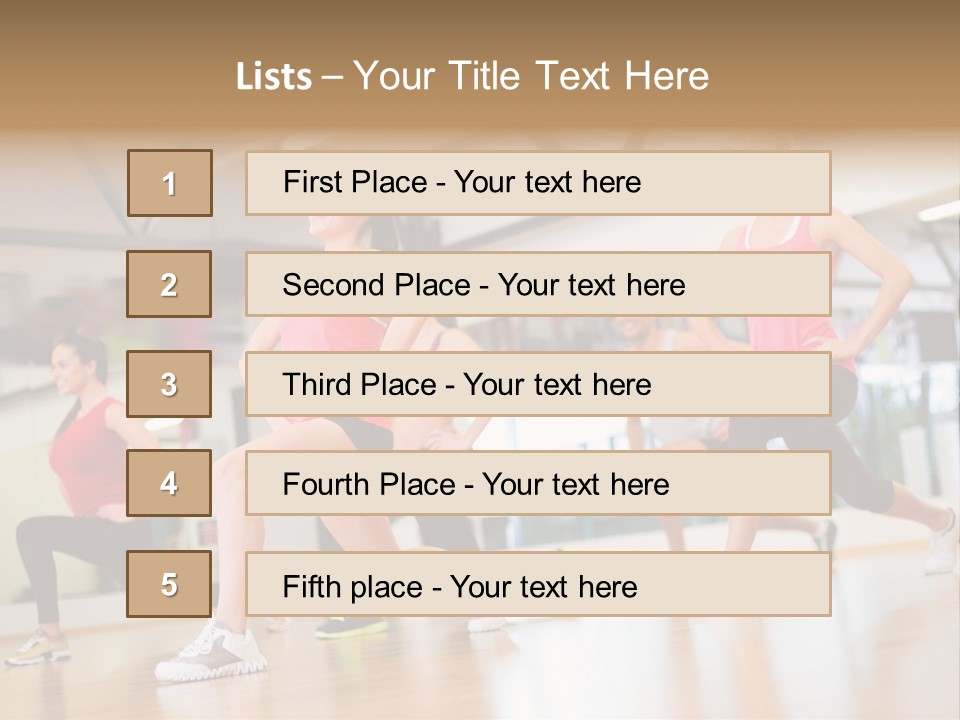Click the words "First Place"

pos(354,182)
